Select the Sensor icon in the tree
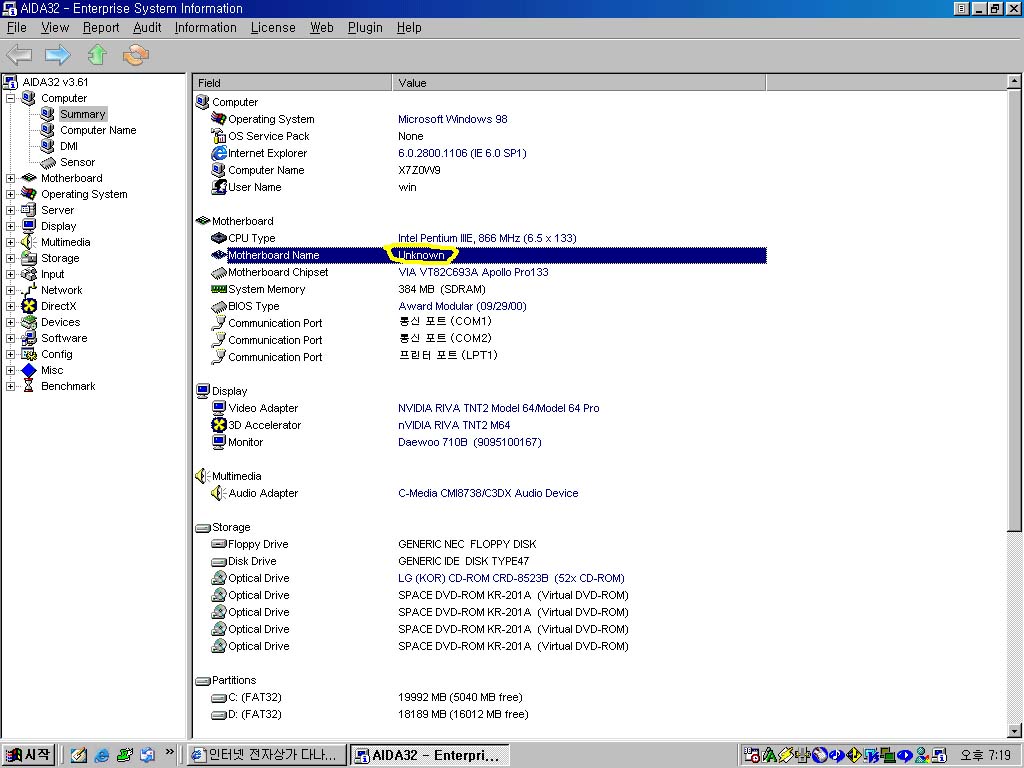 pos(48,162)
